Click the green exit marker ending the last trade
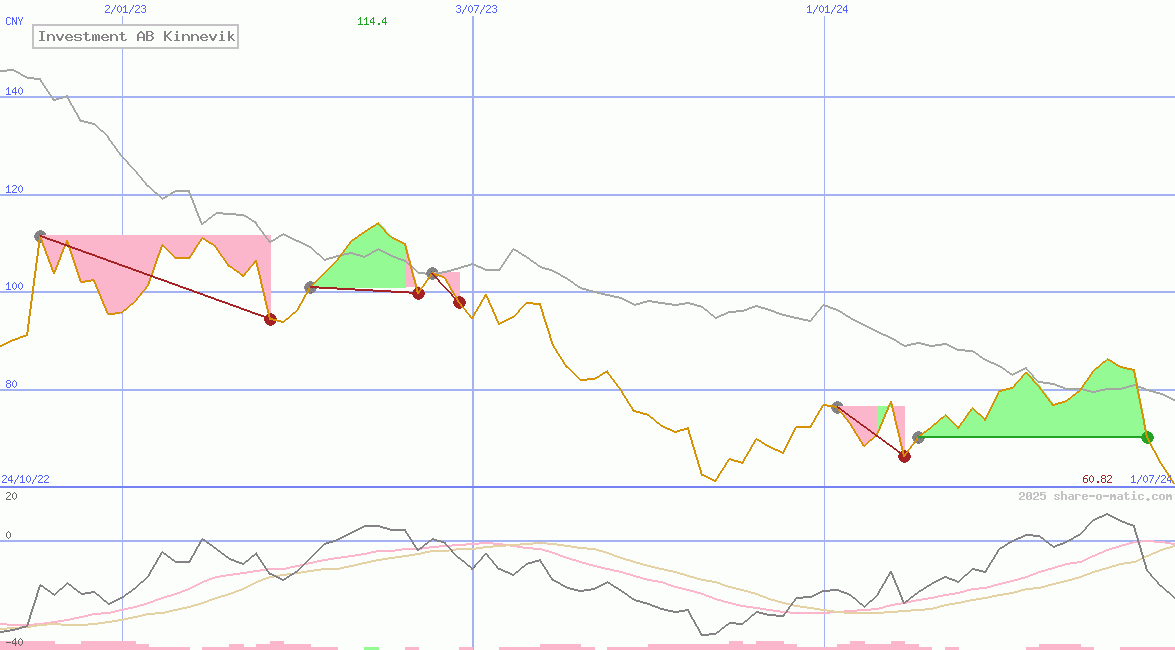Screen dimensions: 1175x650 coord(1147,437)
